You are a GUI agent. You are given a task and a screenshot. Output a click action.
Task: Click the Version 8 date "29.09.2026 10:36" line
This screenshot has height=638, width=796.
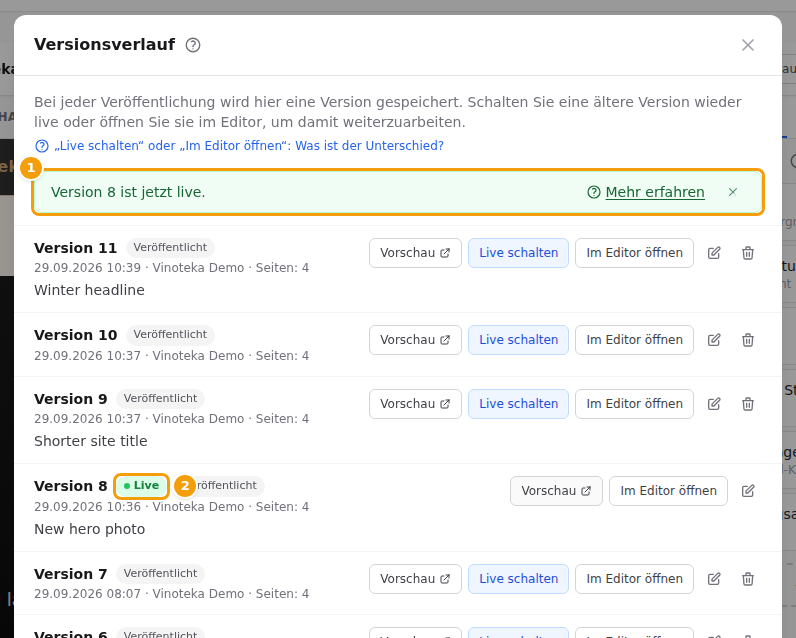click(172, 507)
